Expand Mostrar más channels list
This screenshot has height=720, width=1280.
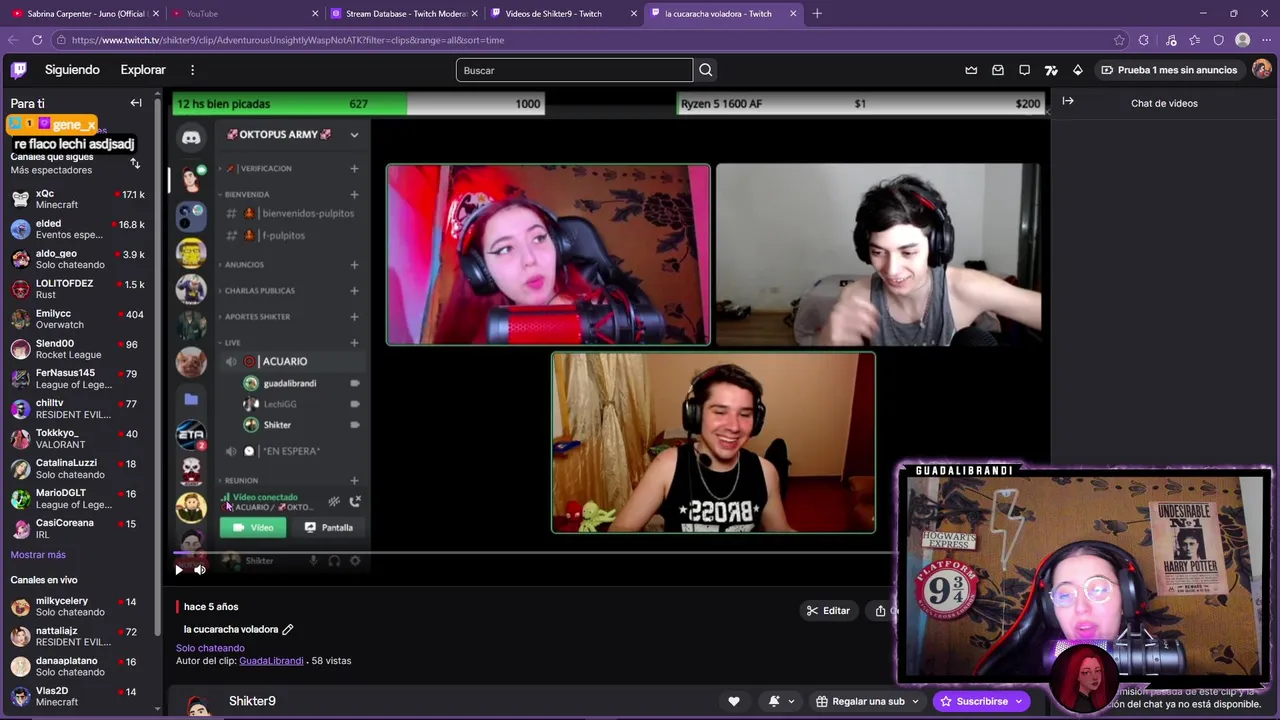tap(38, 555)
